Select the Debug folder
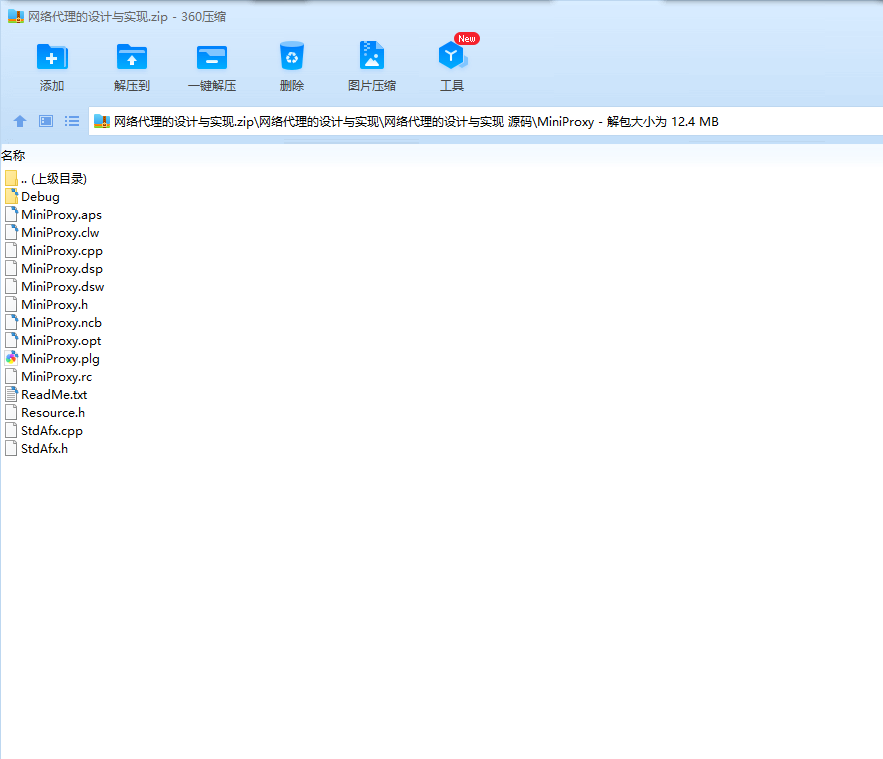The image size is (883, 759). (32, 197)
